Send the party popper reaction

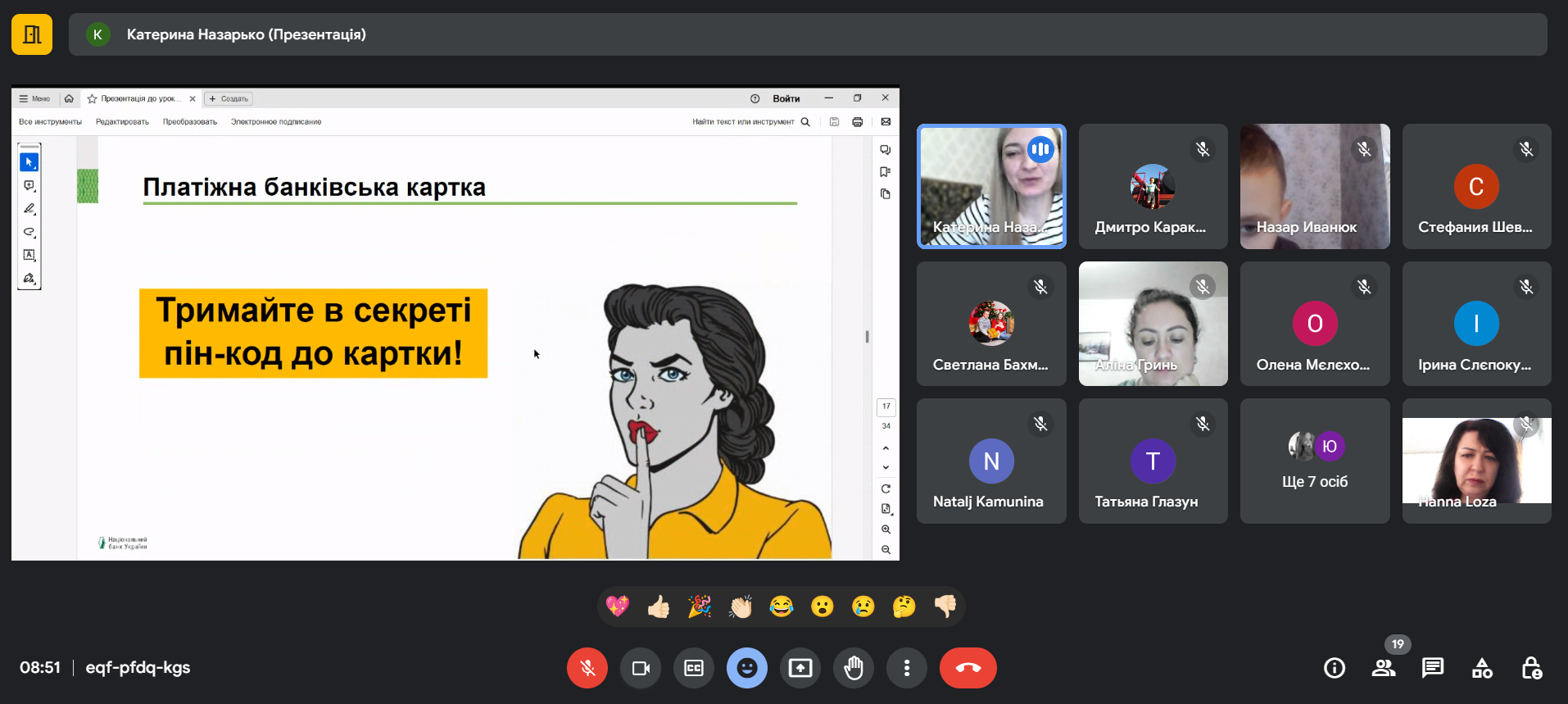[x=700, y=606]
